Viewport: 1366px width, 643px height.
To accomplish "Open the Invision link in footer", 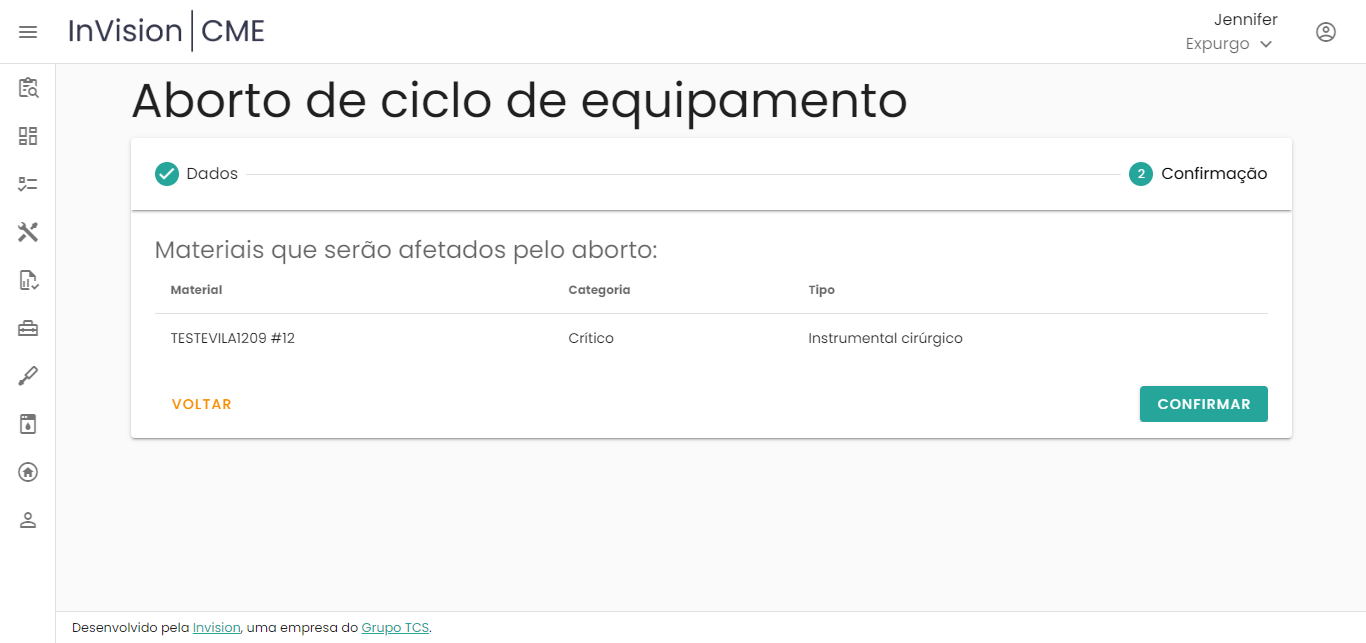I will click(x=216, y=628).
